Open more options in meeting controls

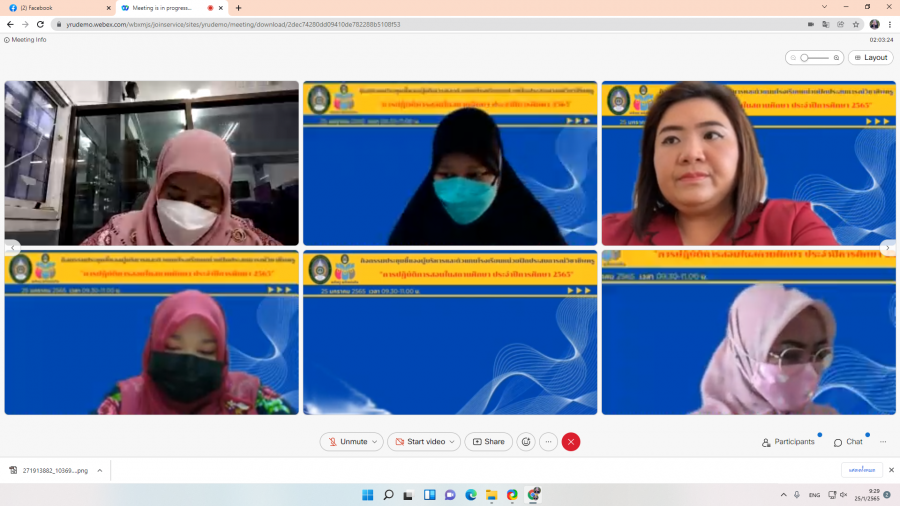tap(548, 442)
